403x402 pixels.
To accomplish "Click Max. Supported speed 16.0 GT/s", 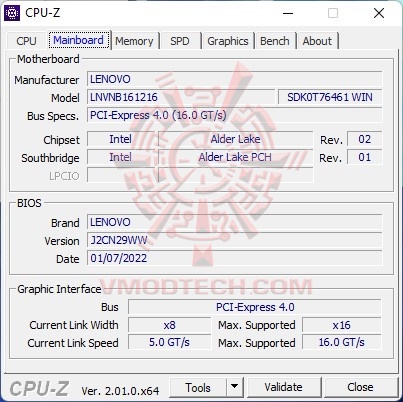I will pos(342,342).
